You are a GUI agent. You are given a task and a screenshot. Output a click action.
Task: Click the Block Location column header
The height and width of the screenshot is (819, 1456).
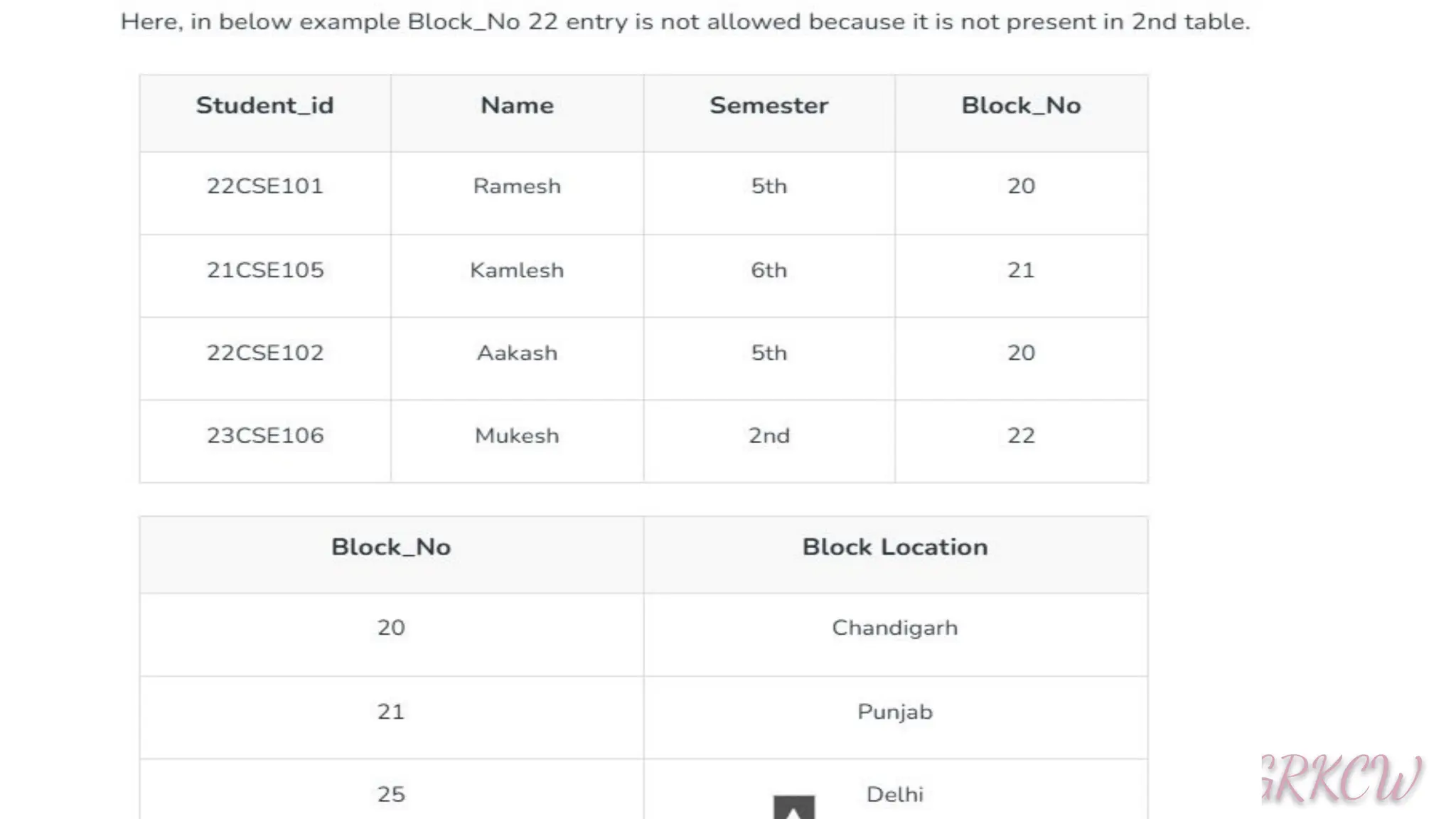(x=894, y=547)
